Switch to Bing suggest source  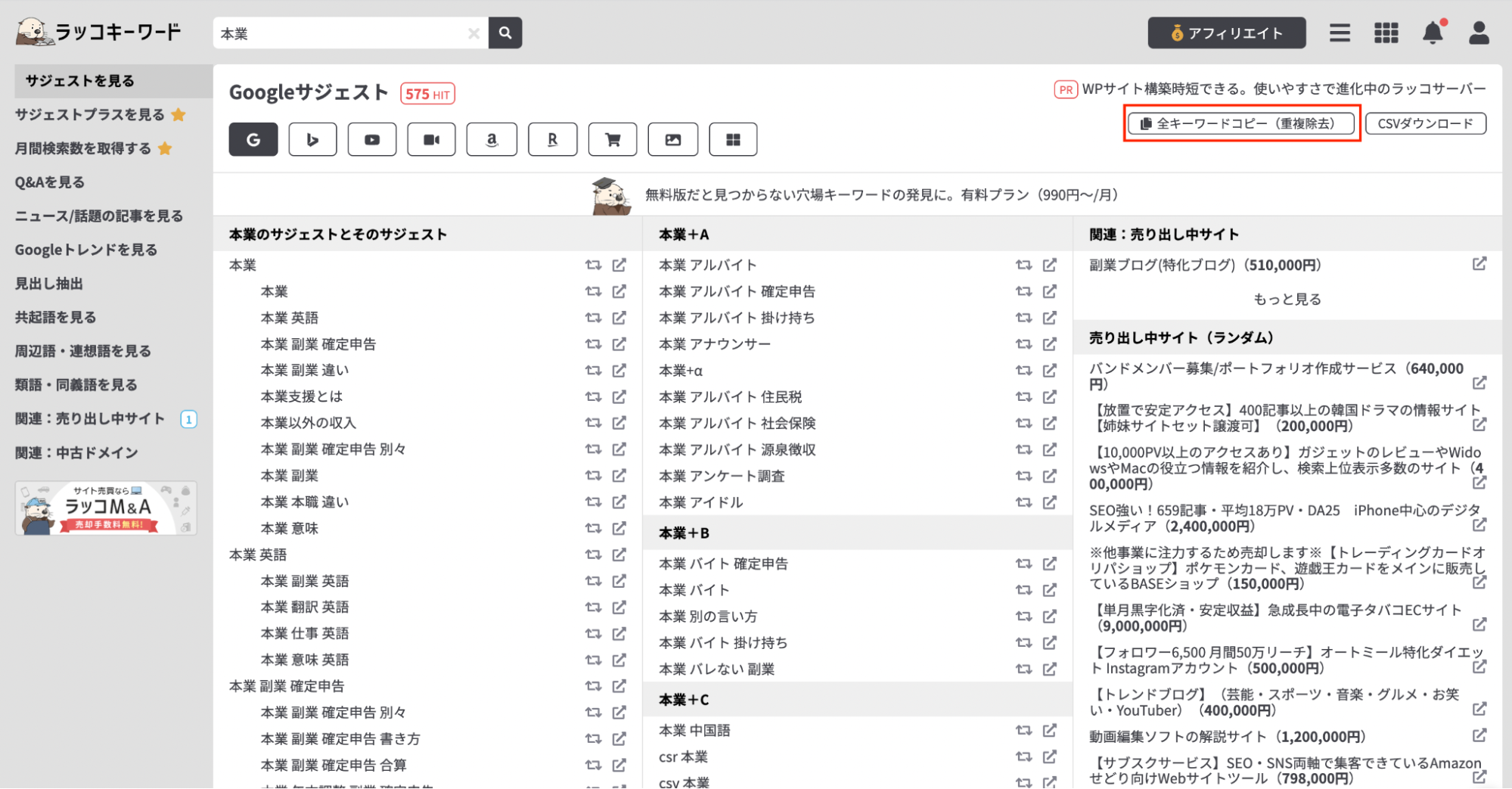coord(312,139)
